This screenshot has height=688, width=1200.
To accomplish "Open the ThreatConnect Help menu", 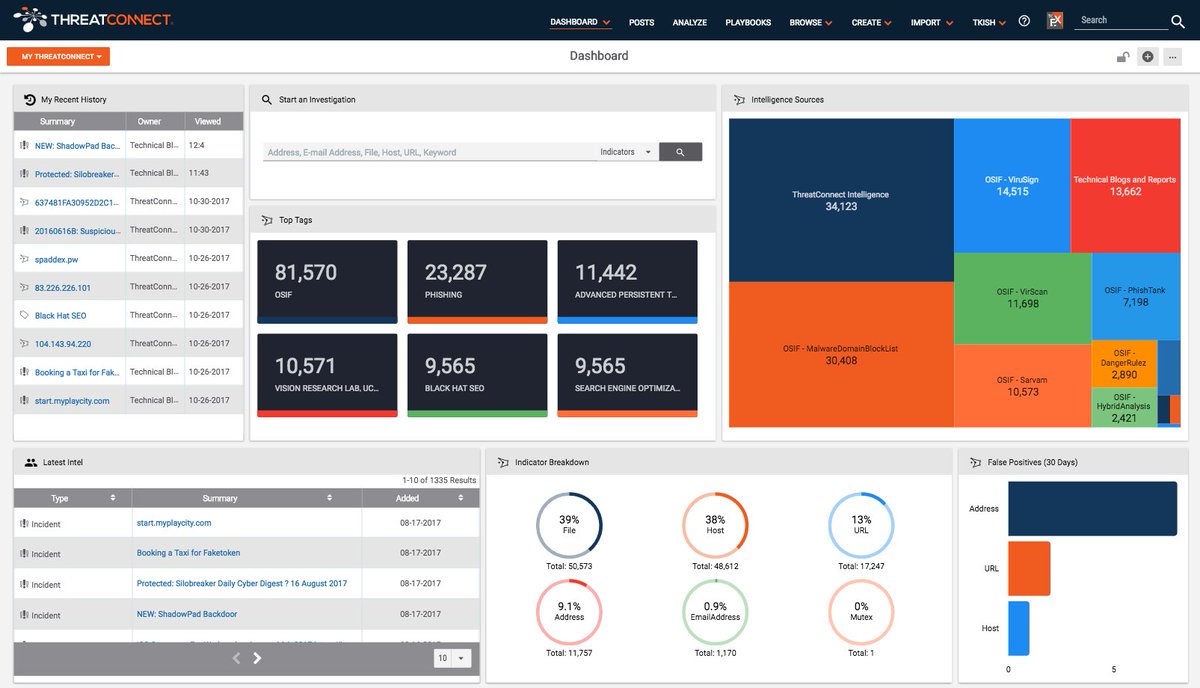I will click(x=1023, y=21).
